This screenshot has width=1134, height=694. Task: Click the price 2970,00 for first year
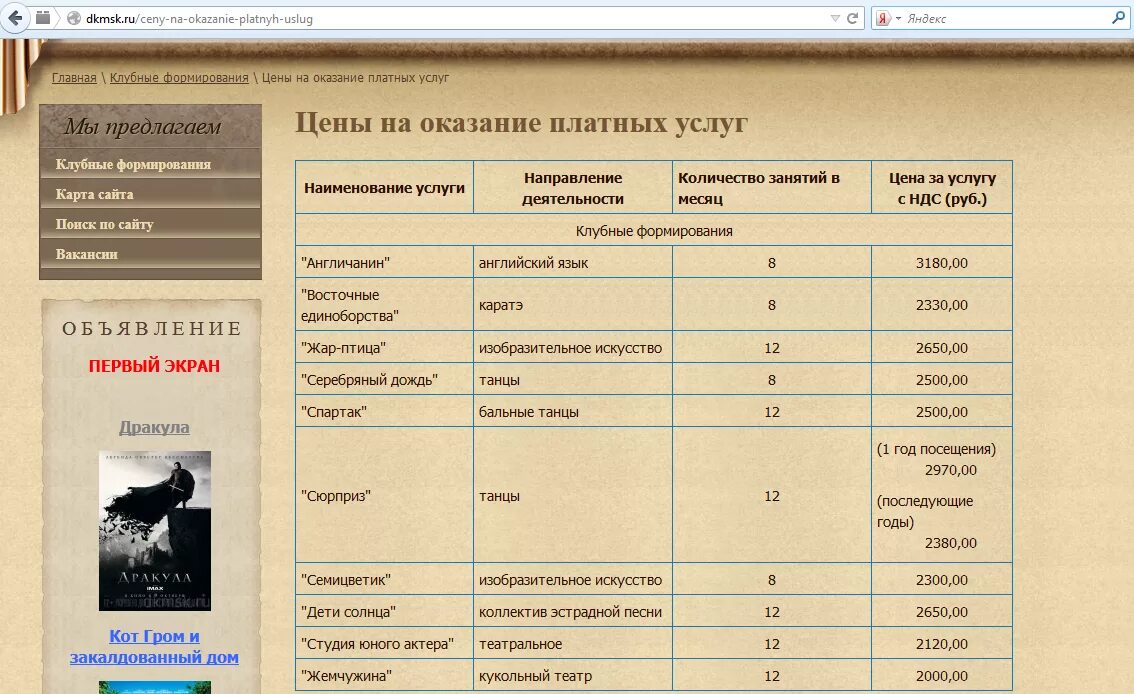pyautogui.click(x=950, y=470)
